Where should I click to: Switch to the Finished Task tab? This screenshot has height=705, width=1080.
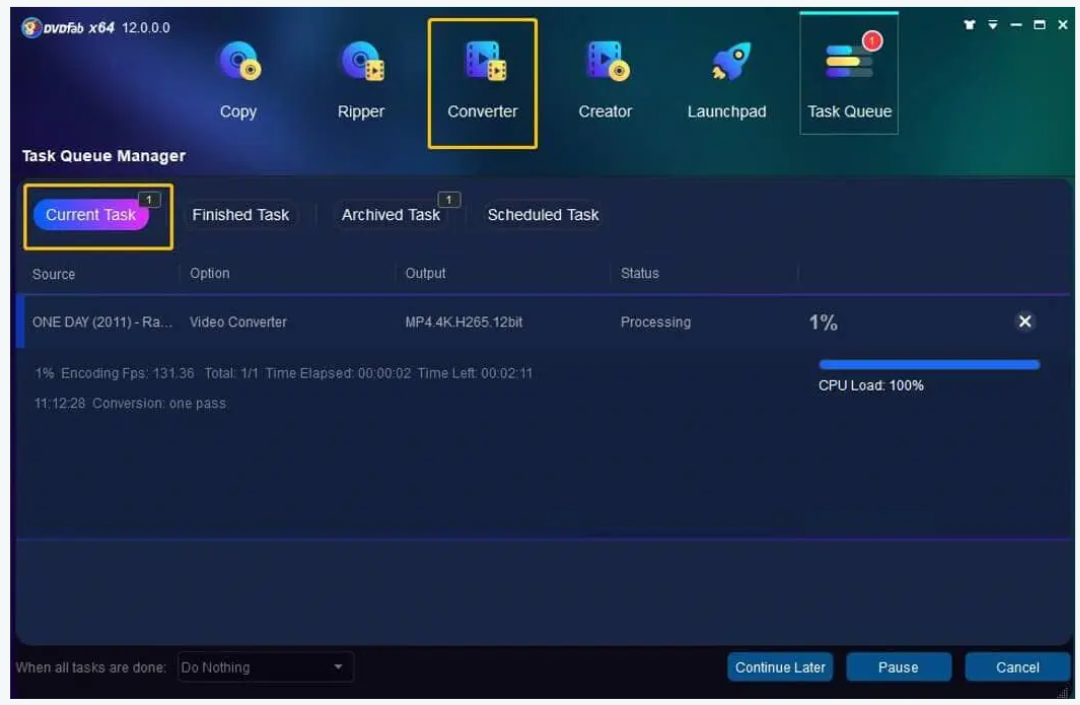click(x=240, y=215)
